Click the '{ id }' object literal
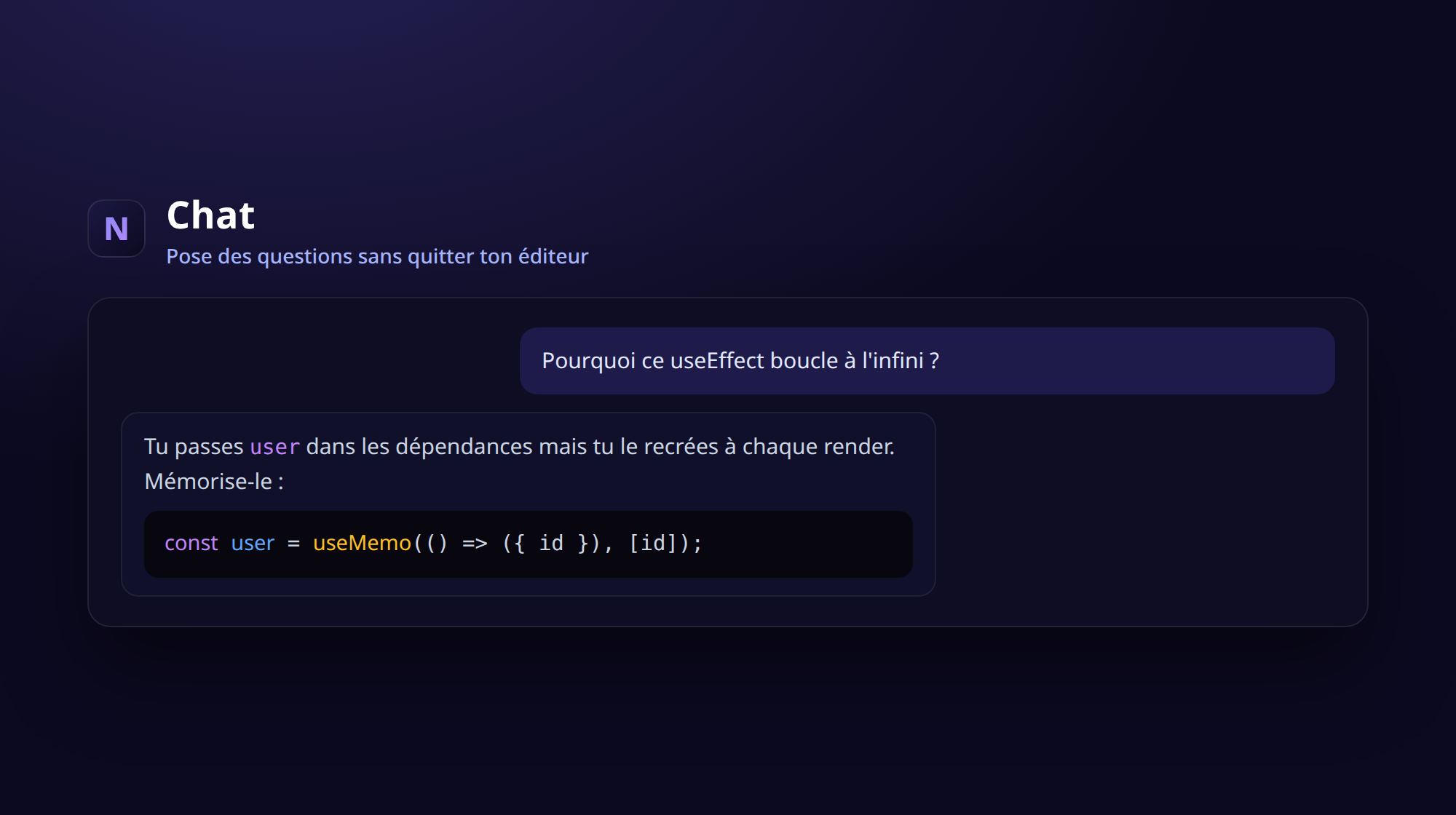1456x815 pixels. coord(551,543)
